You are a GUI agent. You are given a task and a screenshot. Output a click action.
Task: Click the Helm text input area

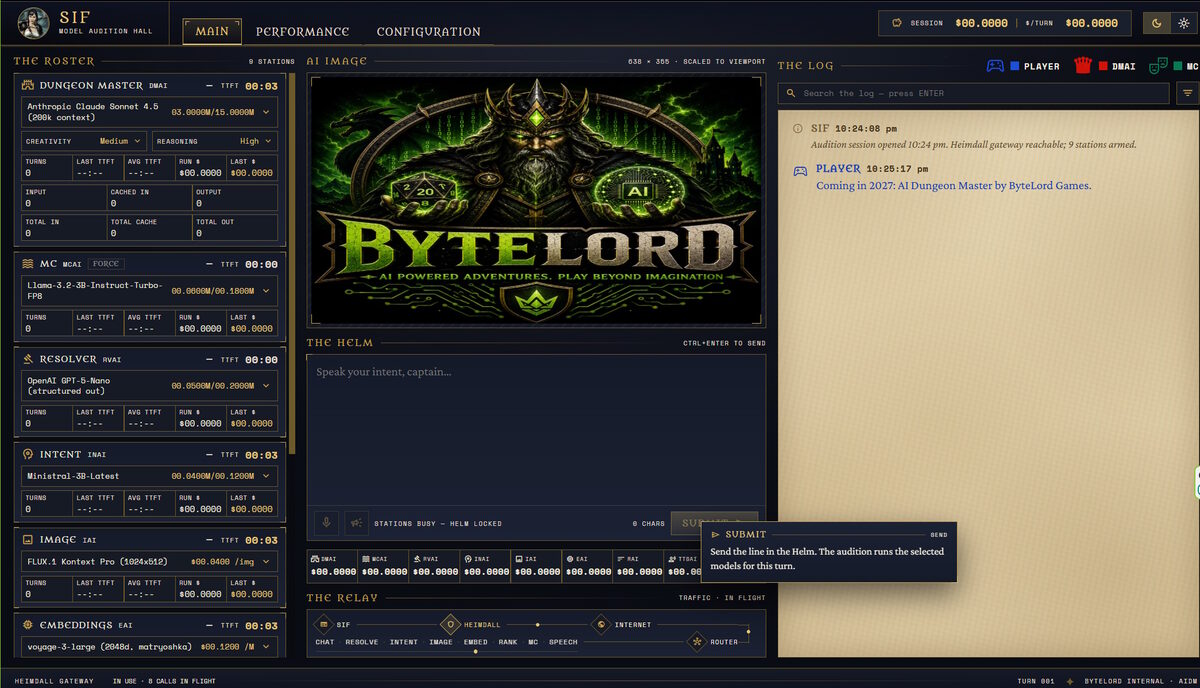click(x=536, y=430)
